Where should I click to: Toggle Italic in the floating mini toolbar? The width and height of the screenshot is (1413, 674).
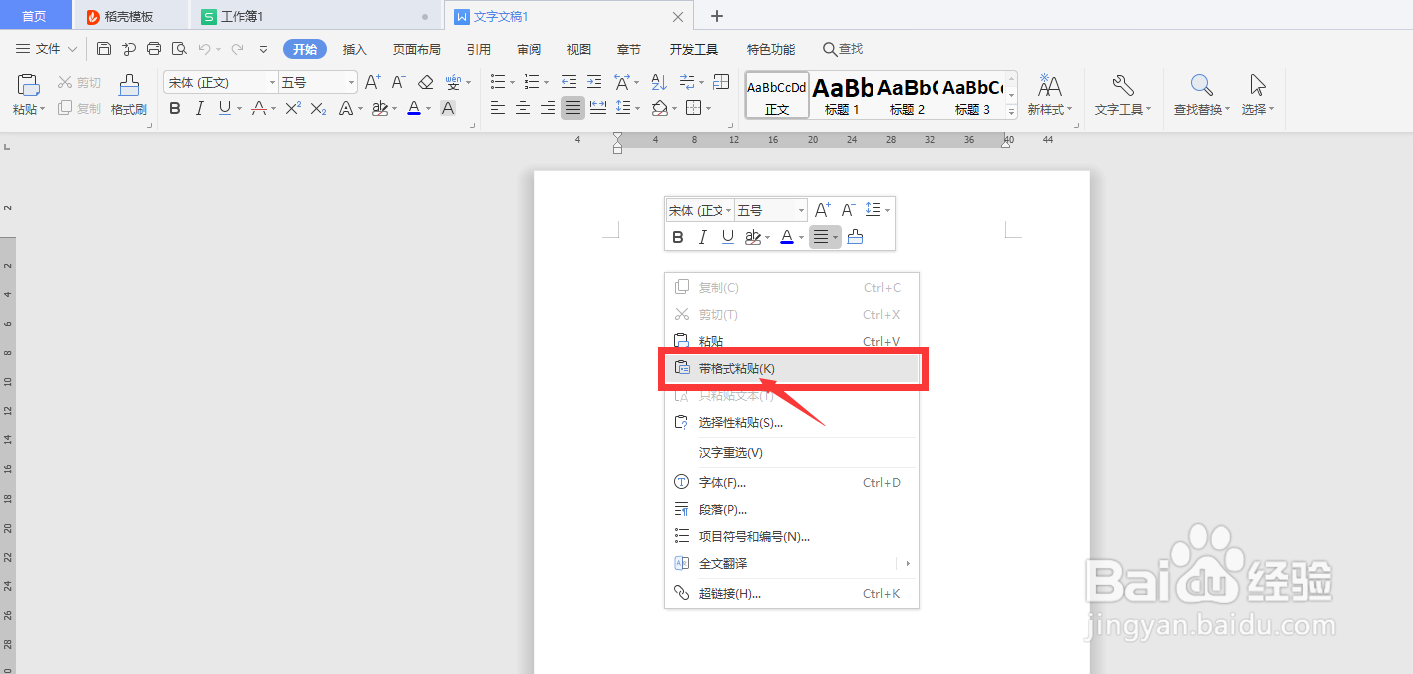coord(702,236)
